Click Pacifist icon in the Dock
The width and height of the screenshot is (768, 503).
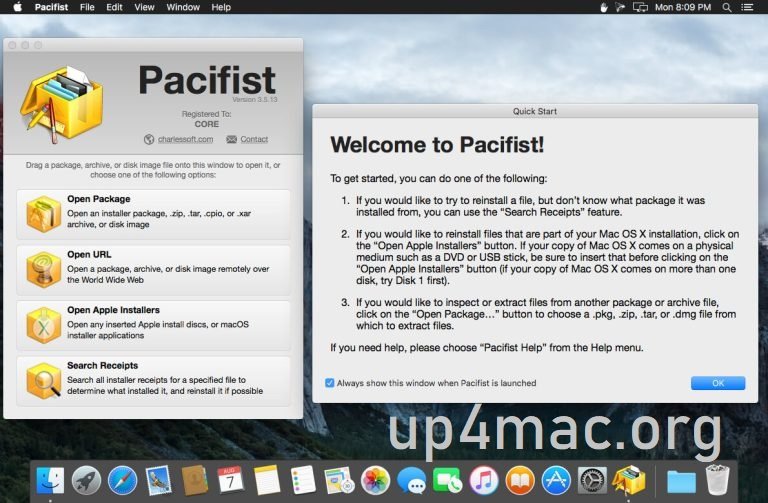click(628, 480)
